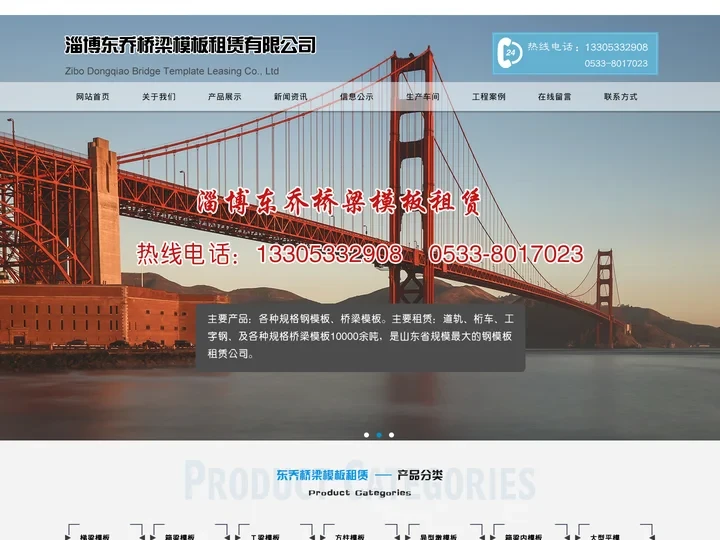Viewport: 720px width, 540px height.
Task: Open the 箱梁内模板 product category
Action: pos(523,536)
